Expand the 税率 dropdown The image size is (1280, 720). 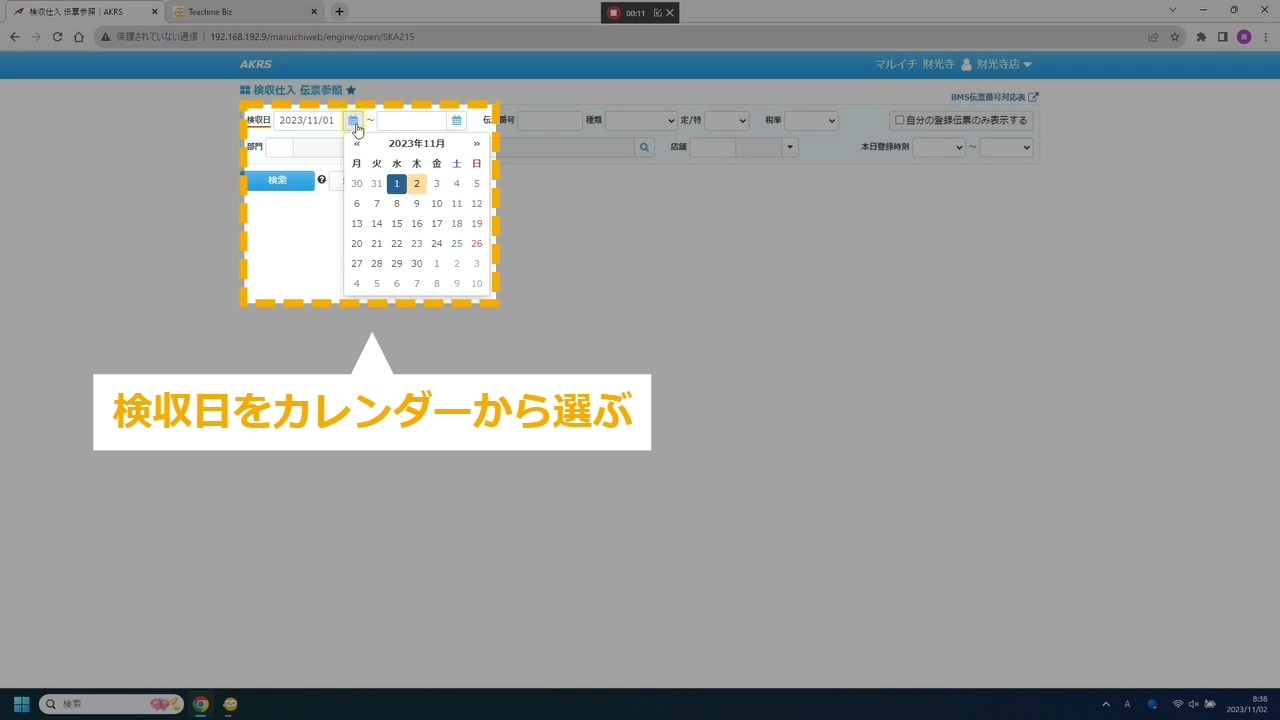[x=811, y=121]
